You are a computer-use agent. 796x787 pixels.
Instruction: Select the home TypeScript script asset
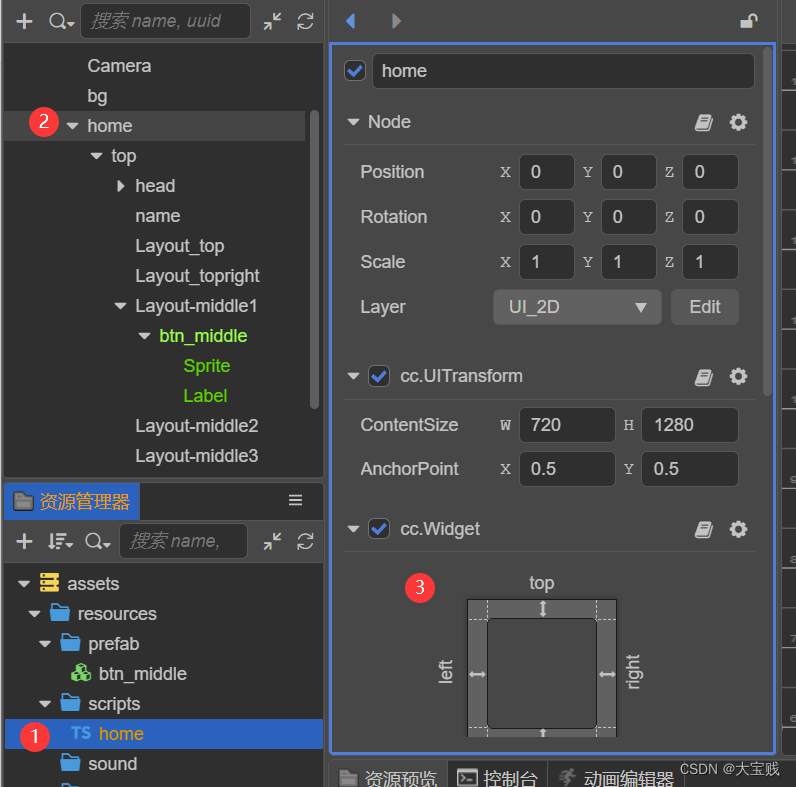(x=120, y=734)
